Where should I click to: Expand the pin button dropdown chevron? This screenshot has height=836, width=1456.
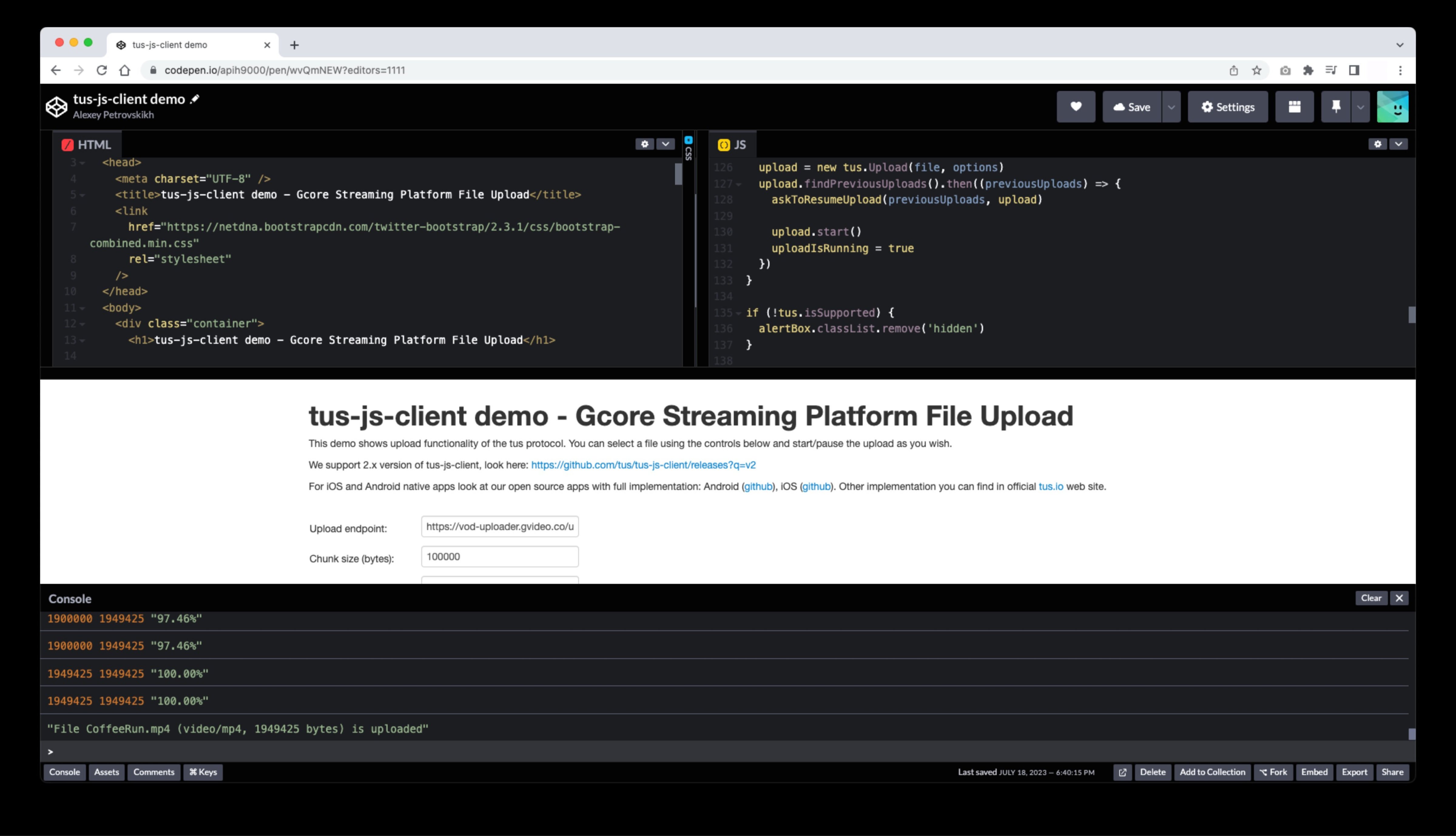[1360, 106]
